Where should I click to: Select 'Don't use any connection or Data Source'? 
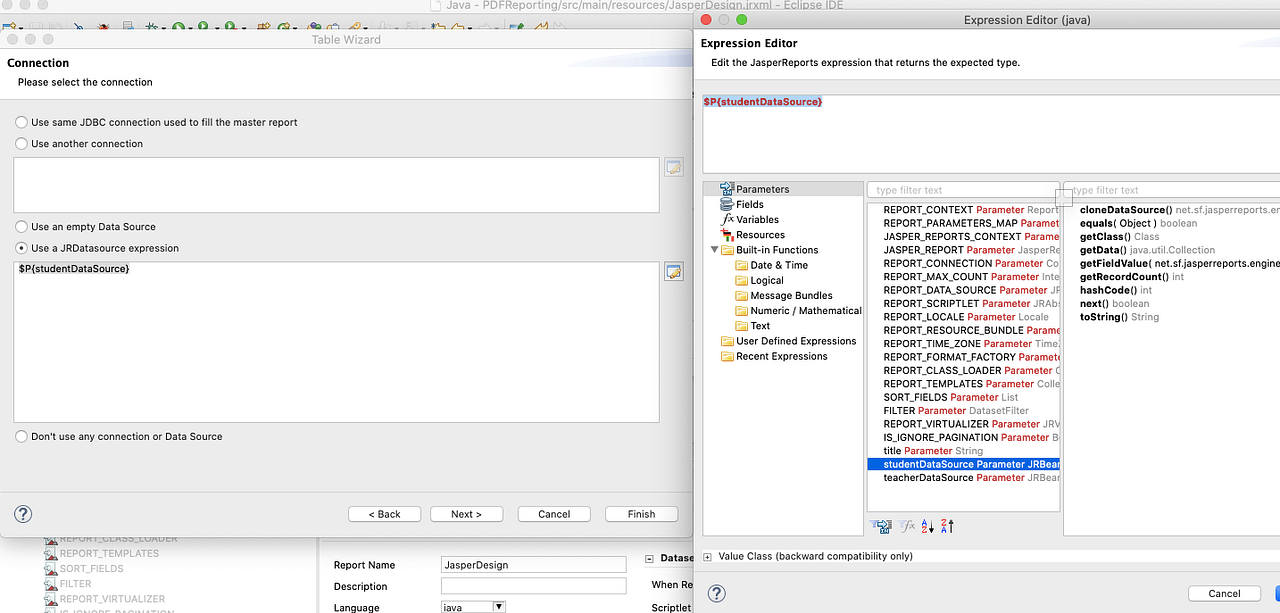pyautogui.click(x=21, y=436)
